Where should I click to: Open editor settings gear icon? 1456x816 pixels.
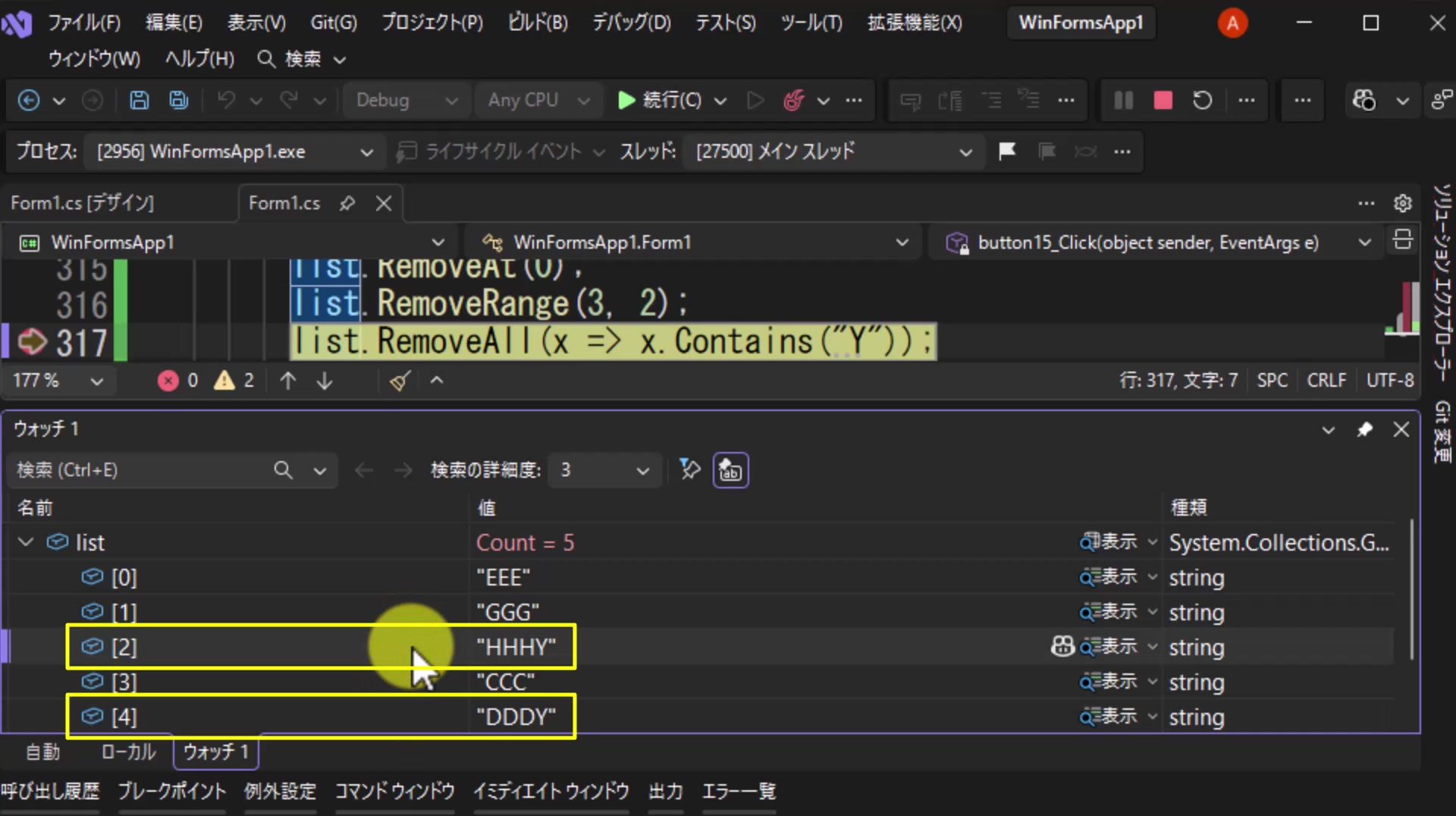click(1402, 203)
